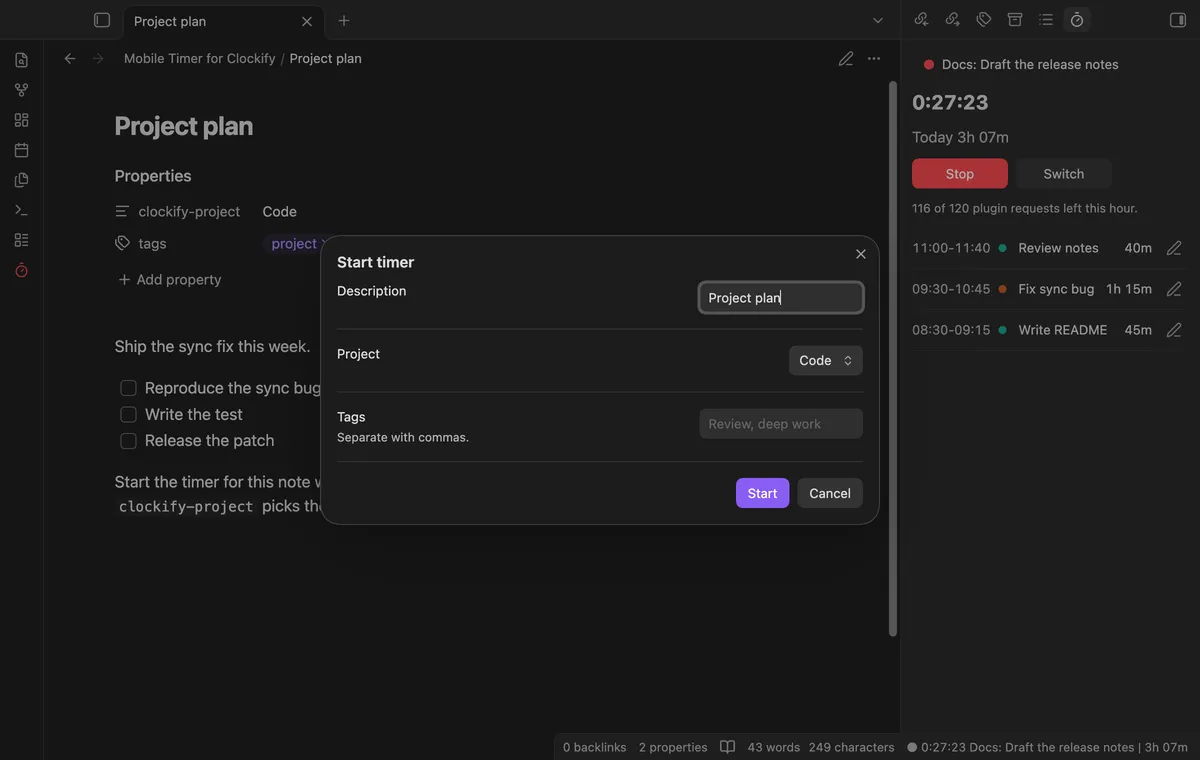Open Mobile Timer for Clockify breadcrumb folder
The height and width of the screenshot is (760, 1200).
[x=200, y=59]
